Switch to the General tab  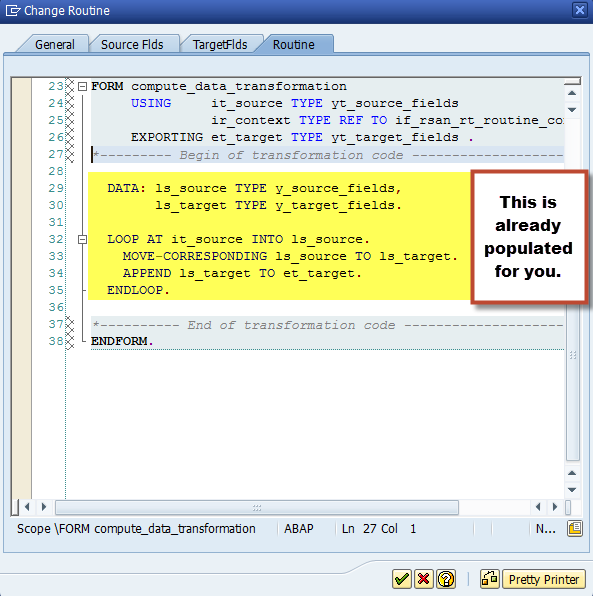click(55, 44)
